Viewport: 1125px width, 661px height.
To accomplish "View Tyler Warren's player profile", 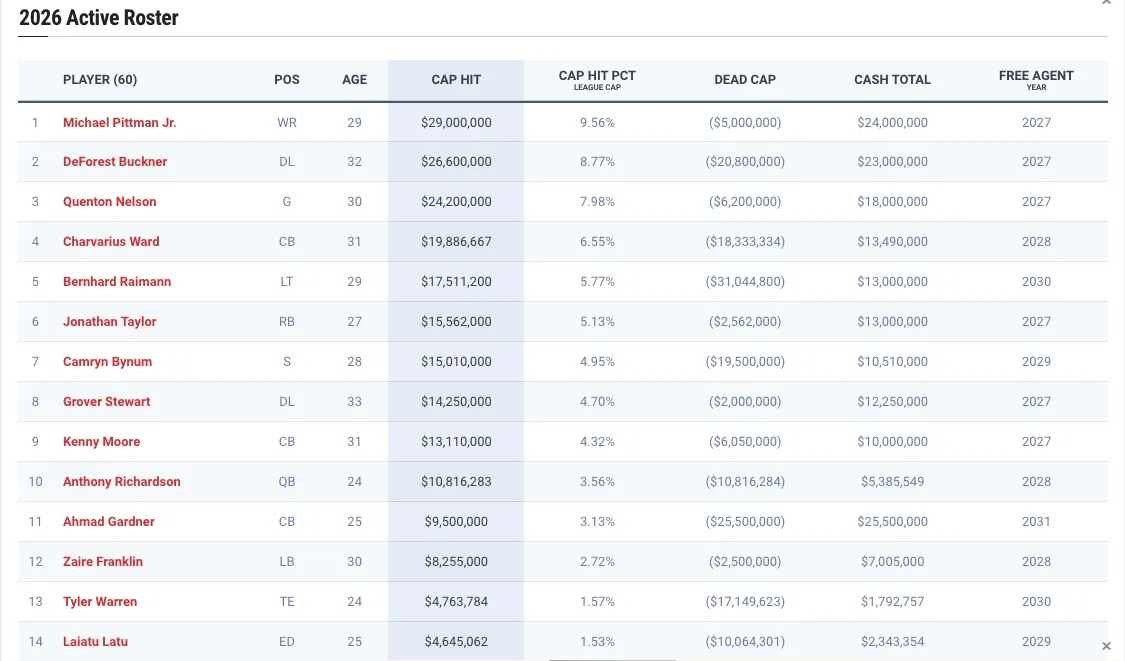I will (100, 602).
